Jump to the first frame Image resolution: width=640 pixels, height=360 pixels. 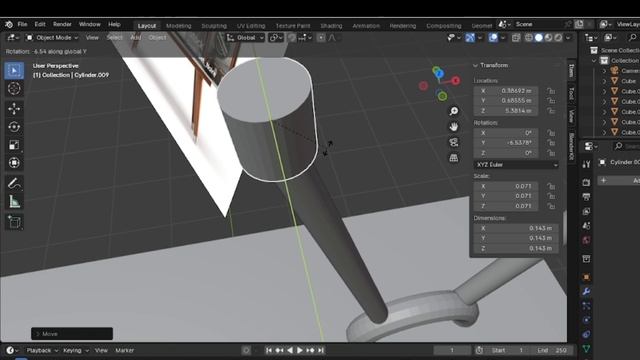269,350
